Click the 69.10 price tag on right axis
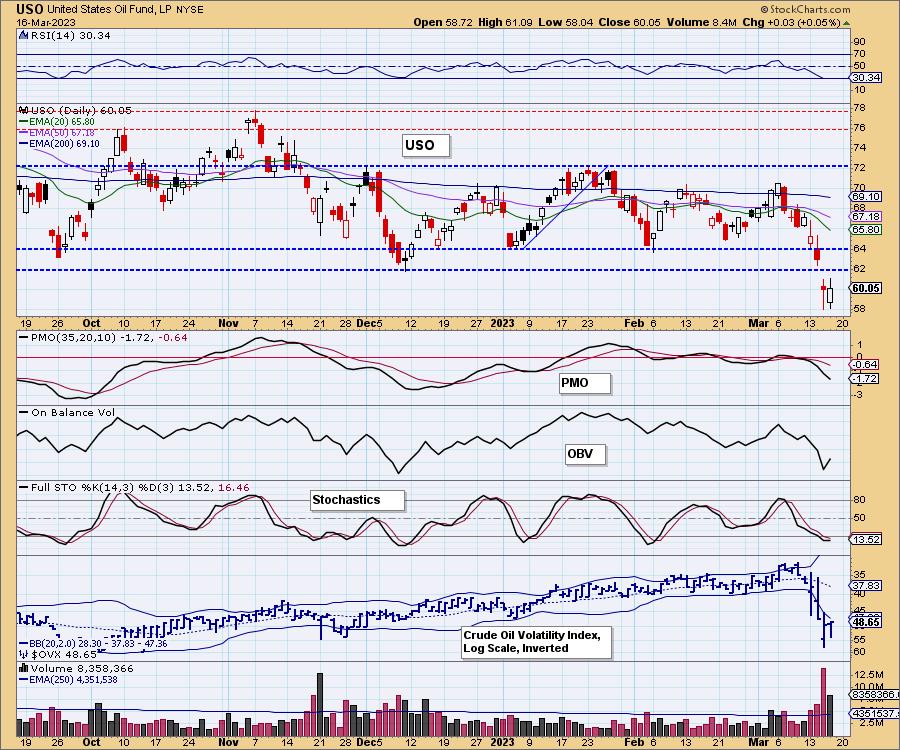 (866, 196)
